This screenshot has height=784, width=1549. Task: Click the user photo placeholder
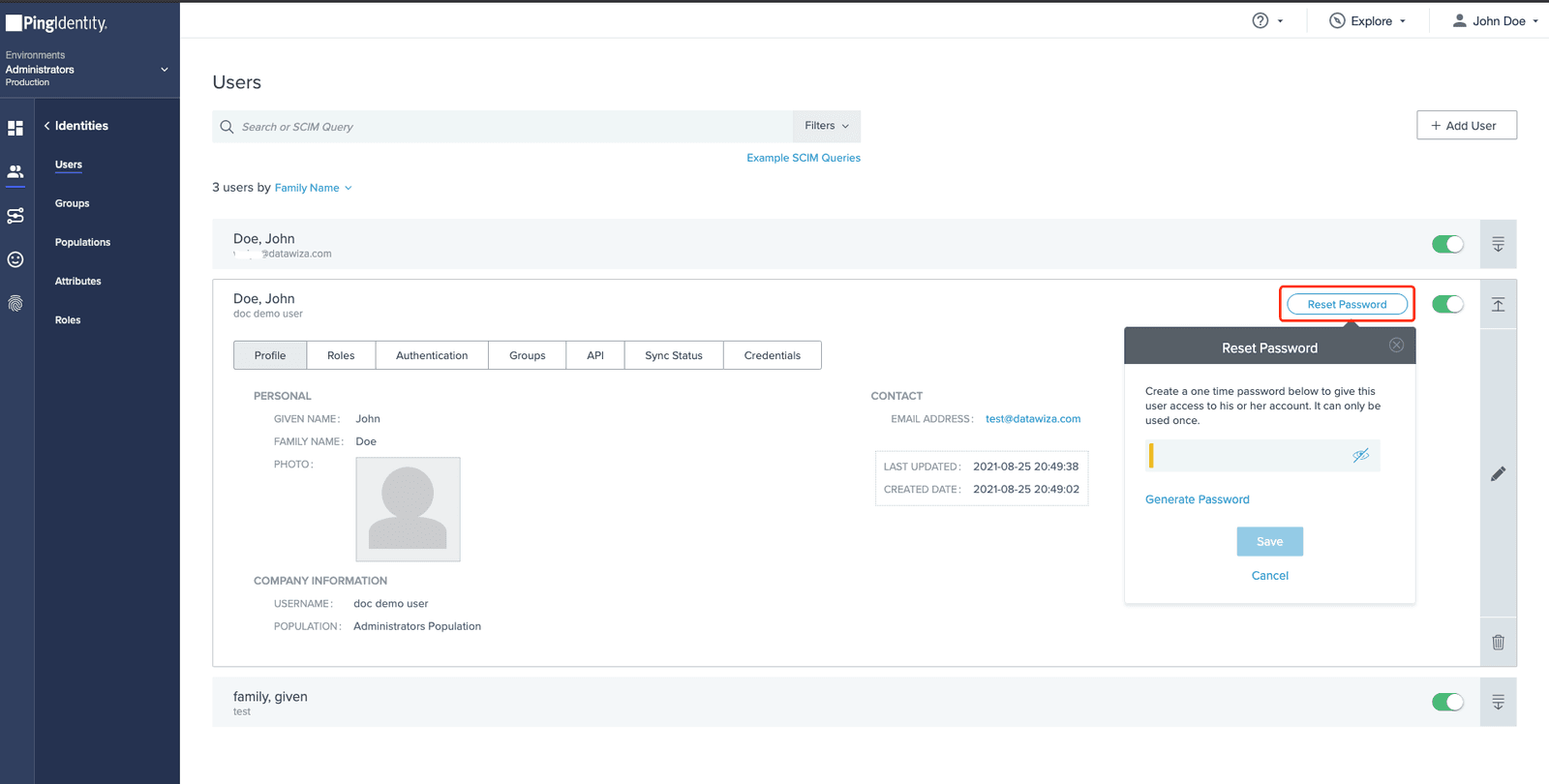[x=408, y=509]
